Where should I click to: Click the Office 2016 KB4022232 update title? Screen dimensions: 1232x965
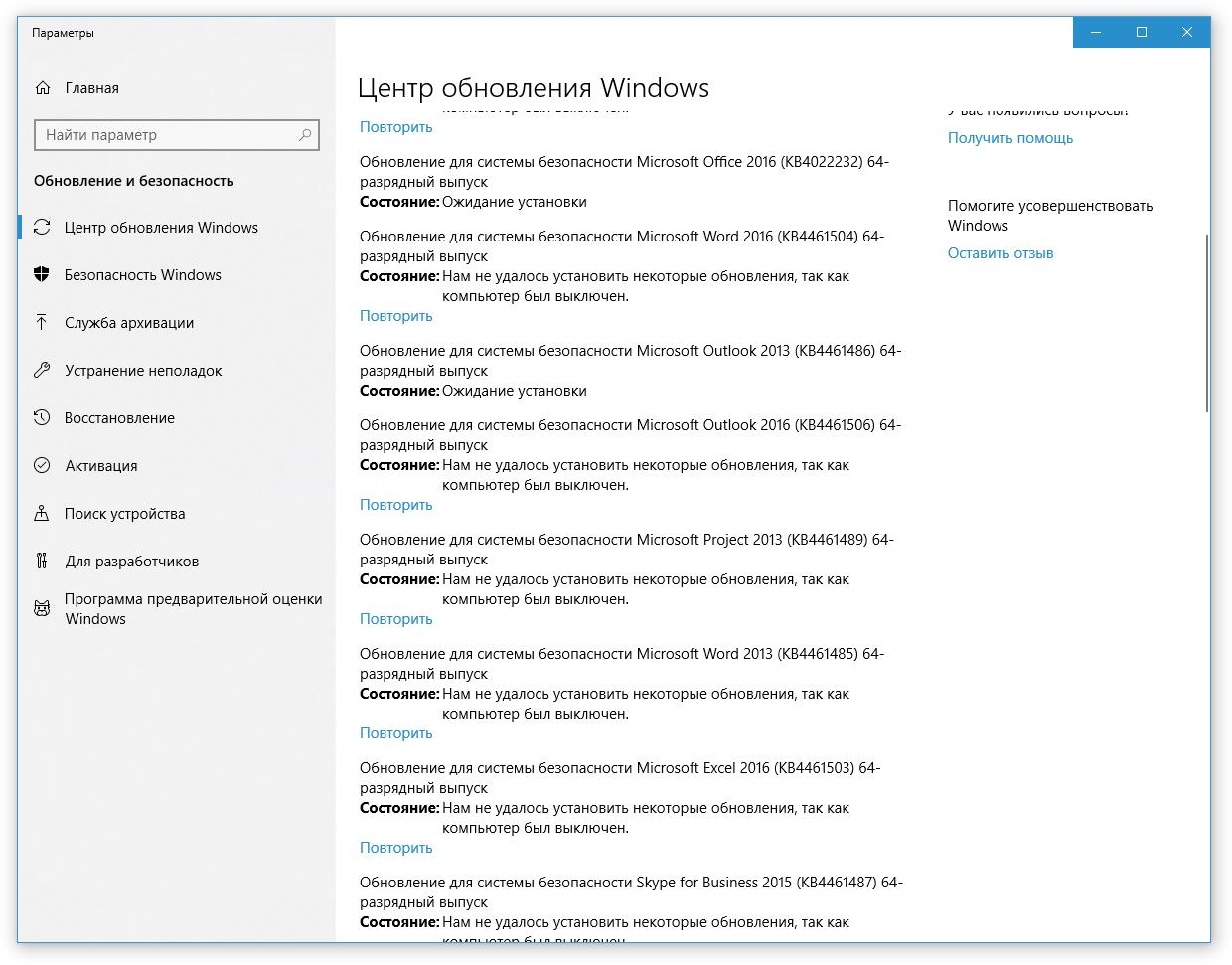[624, 172]
